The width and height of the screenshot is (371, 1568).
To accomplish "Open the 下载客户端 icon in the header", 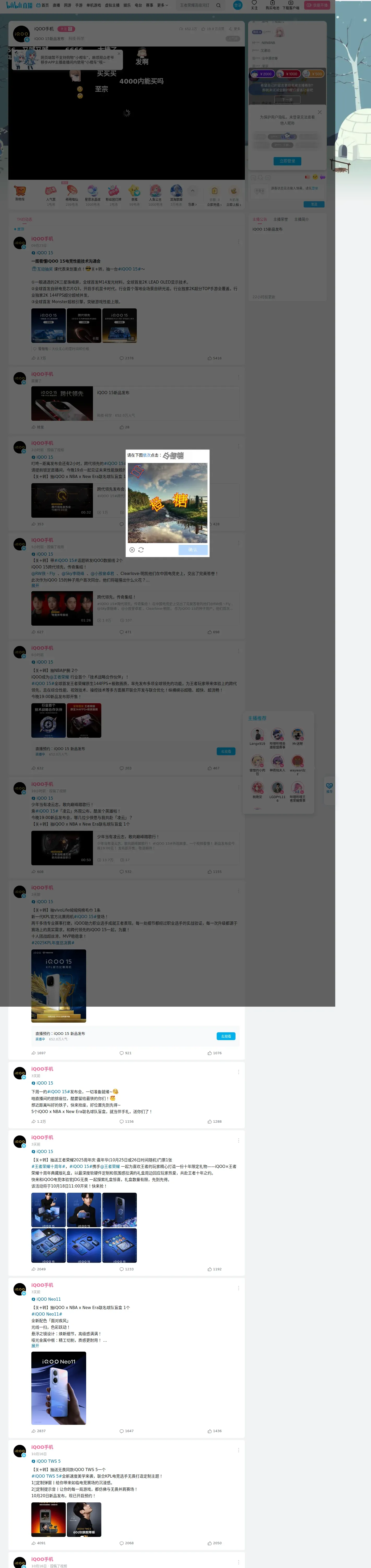I will tap(291, 5).
